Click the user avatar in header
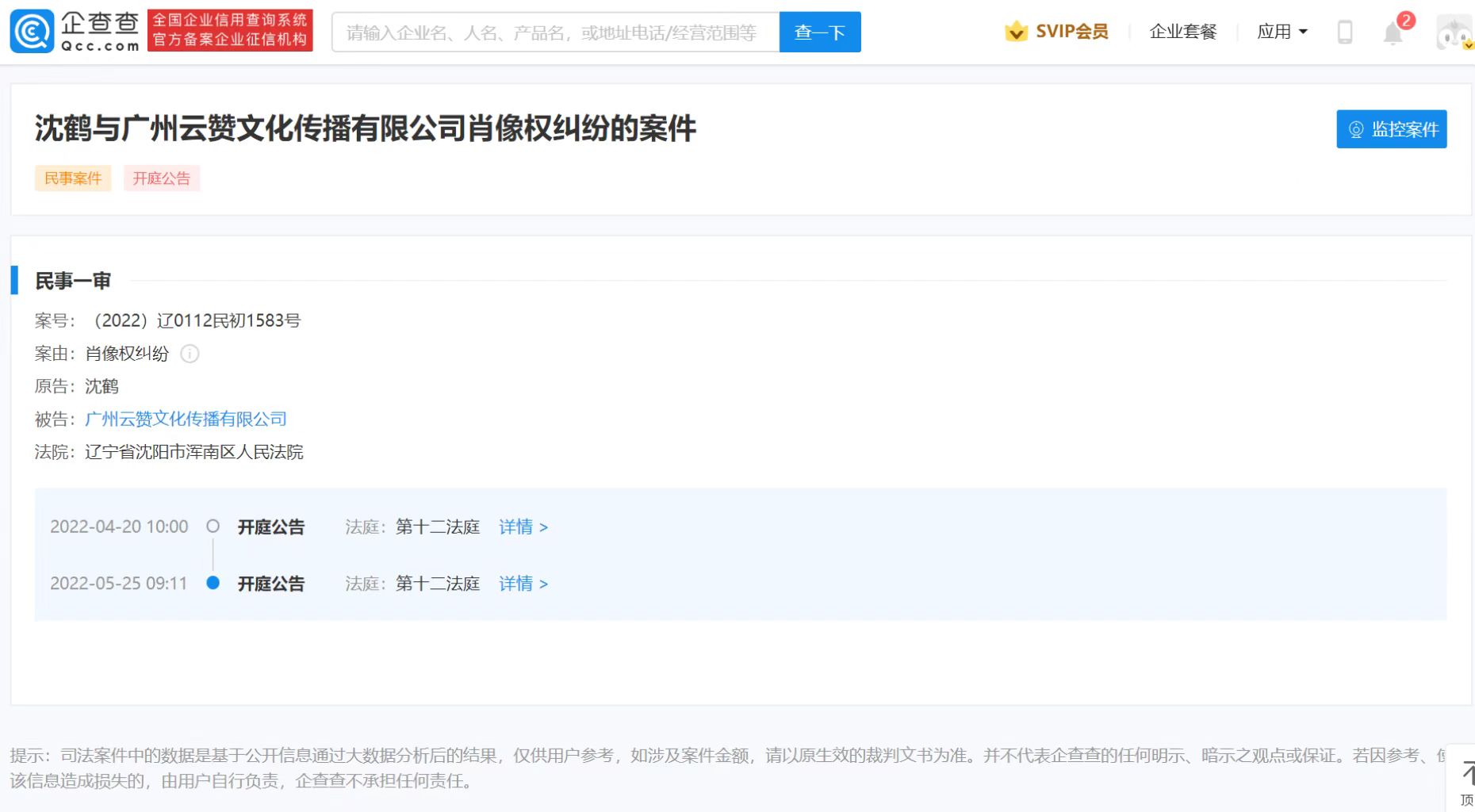The width and height of the screenshot is (1475, 812). [x=1454, y=33]
